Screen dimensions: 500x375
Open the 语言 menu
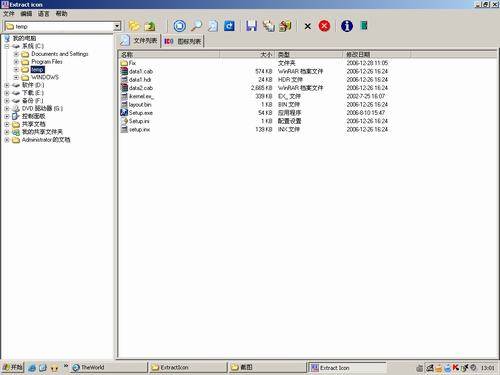tap(44, 14)
